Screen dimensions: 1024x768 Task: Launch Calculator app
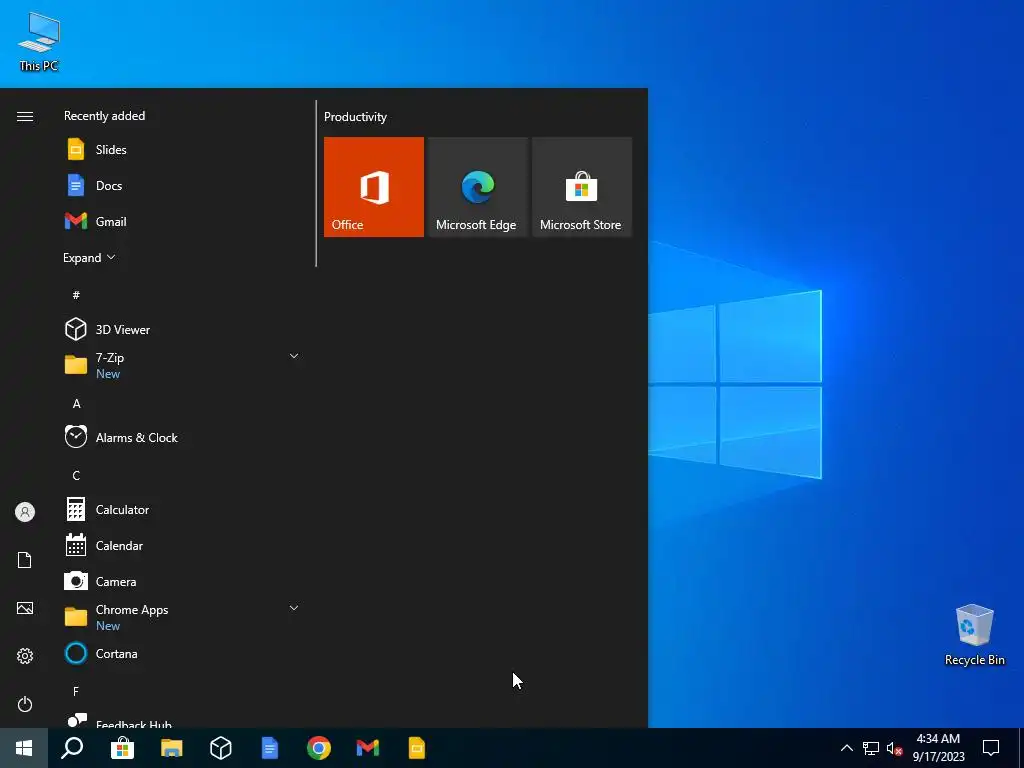point(183,509)
